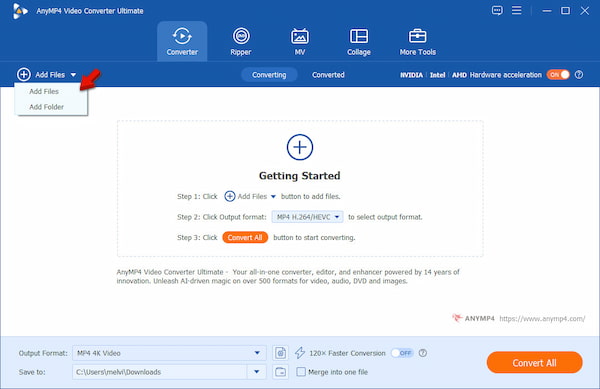Open help for Hardware acceleration
Screen dimensions: 600x389
point(579,75)
